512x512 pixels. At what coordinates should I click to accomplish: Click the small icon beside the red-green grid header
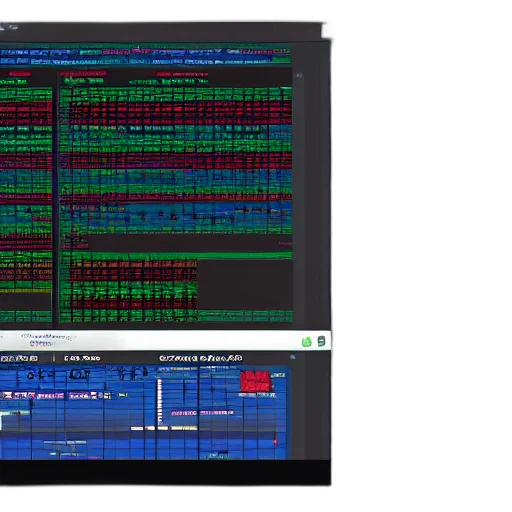pos(299,76)
